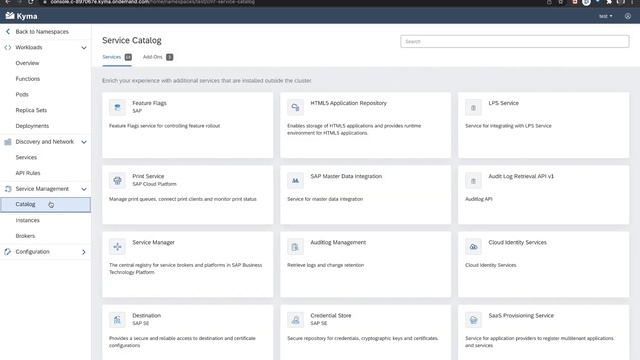Click the Service Management icon
Image resolution: width=640 pixels, height=360 pixels.
8,189
